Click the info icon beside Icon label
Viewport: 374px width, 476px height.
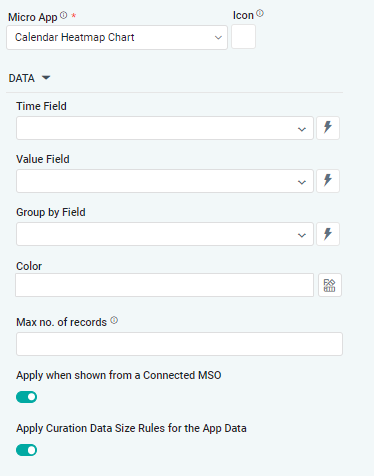(260, 13)
